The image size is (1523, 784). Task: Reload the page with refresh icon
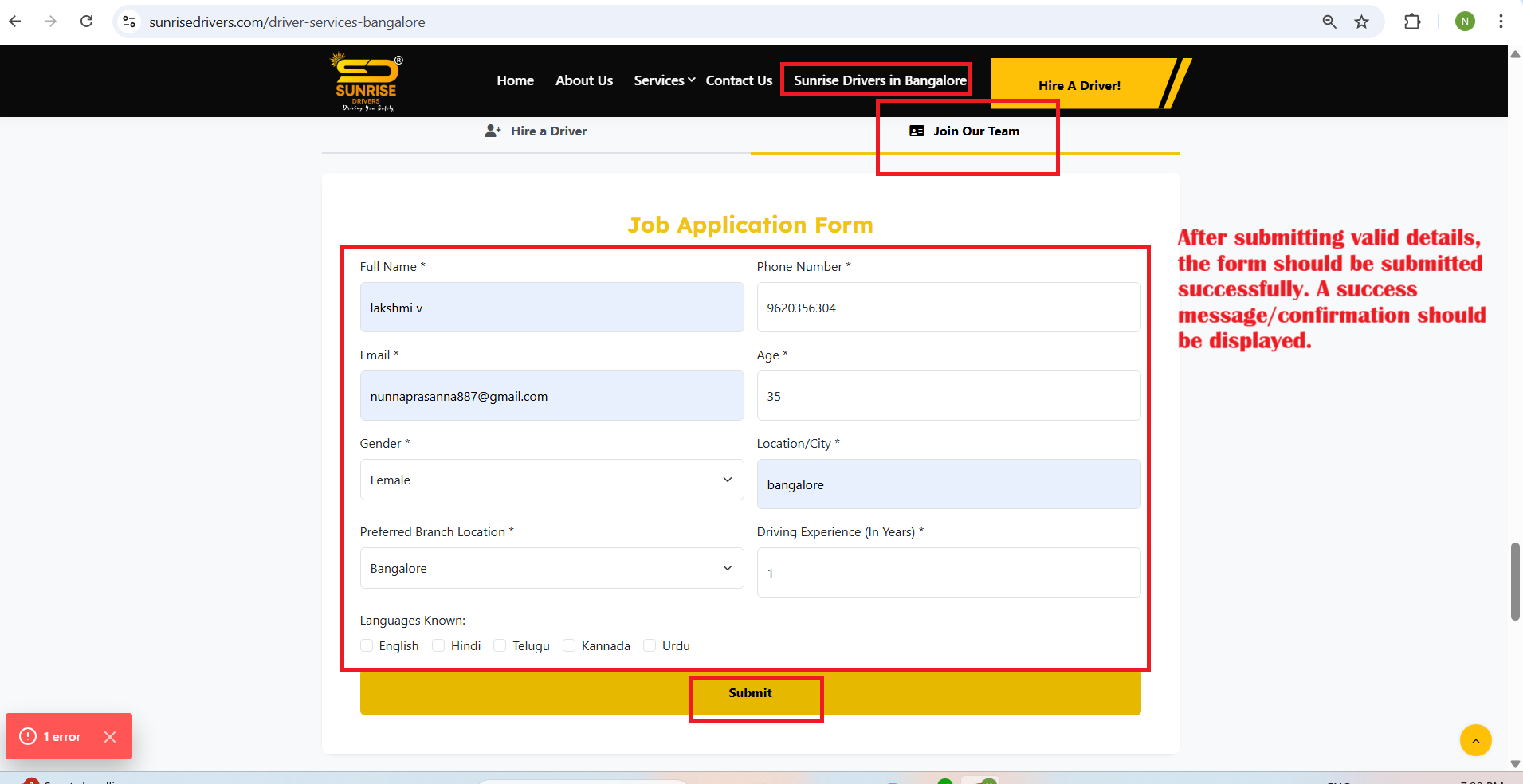coord(87,22)
